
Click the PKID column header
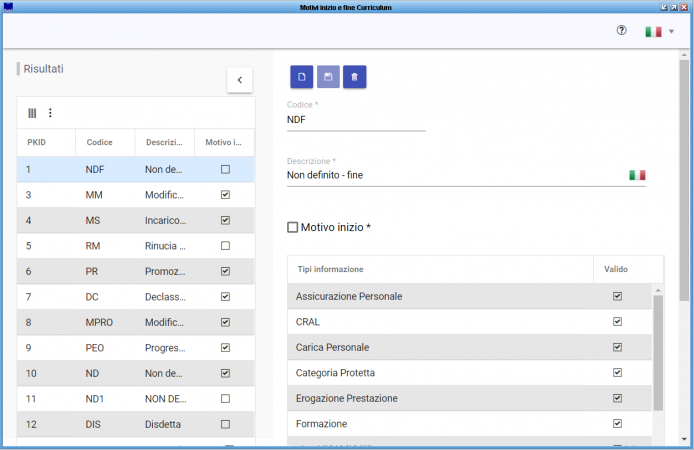(39, 143)
